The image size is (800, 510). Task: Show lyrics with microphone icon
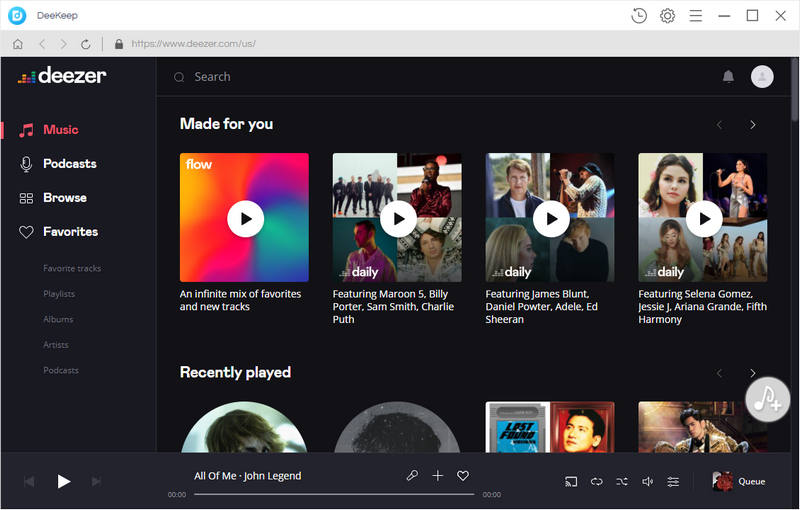412,476
